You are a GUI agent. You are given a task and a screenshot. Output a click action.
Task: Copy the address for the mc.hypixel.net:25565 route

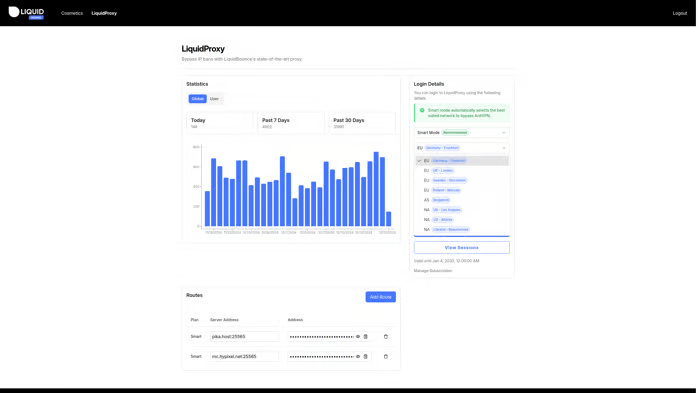click(x=366, y=356)
